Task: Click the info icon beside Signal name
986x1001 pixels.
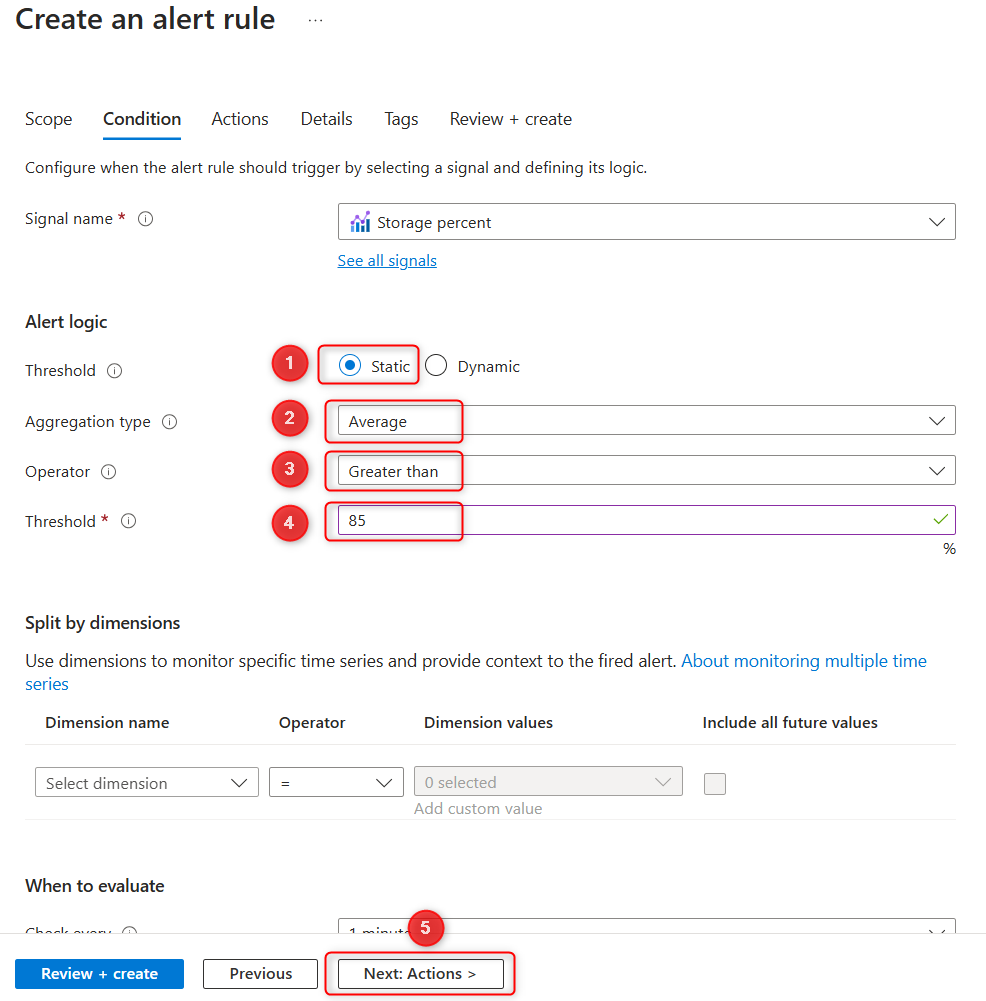Action: [145, 218]
